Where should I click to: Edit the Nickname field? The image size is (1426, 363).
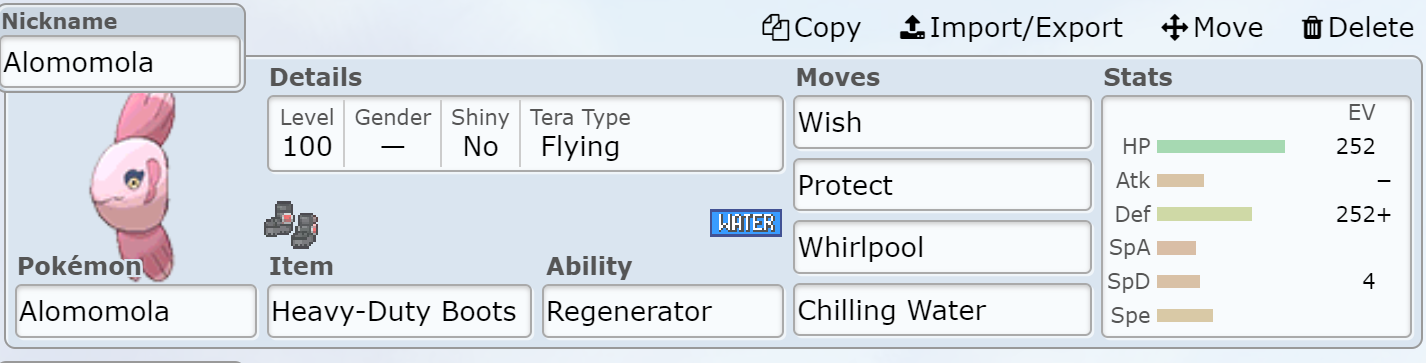point(121,63)
